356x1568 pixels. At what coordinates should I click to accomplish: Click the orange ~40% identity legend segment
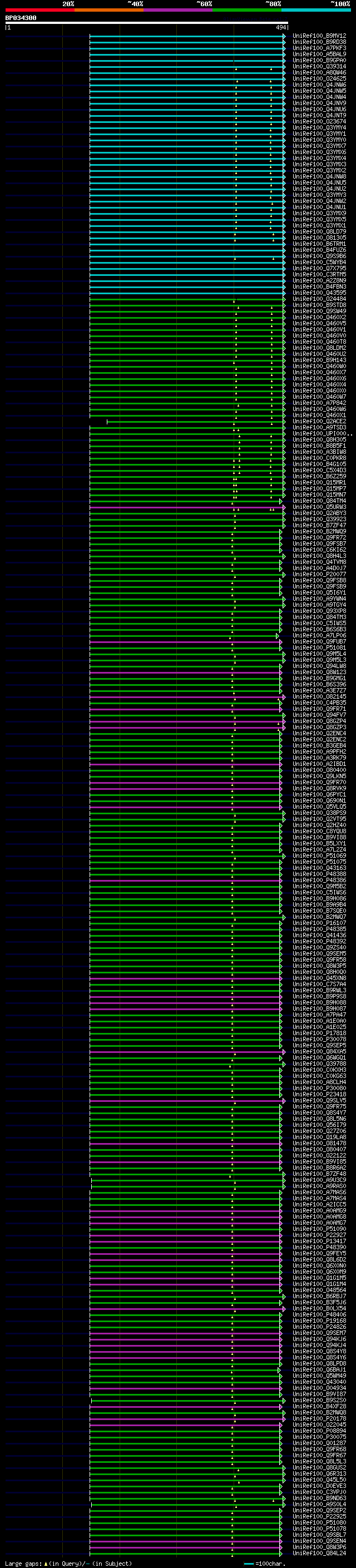109,10
